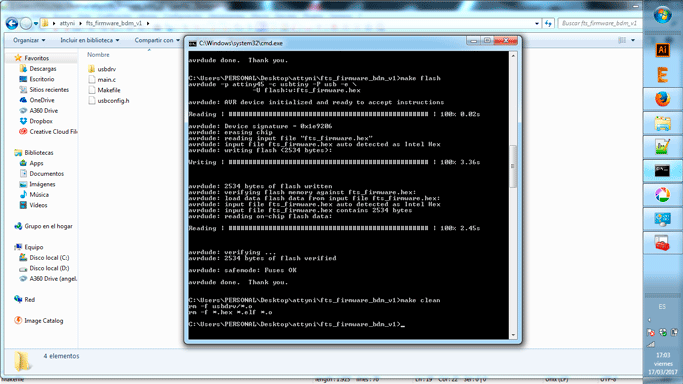683x384 pixels.
Task: Open the Compartir con dropdown
Action: point(157,40)
